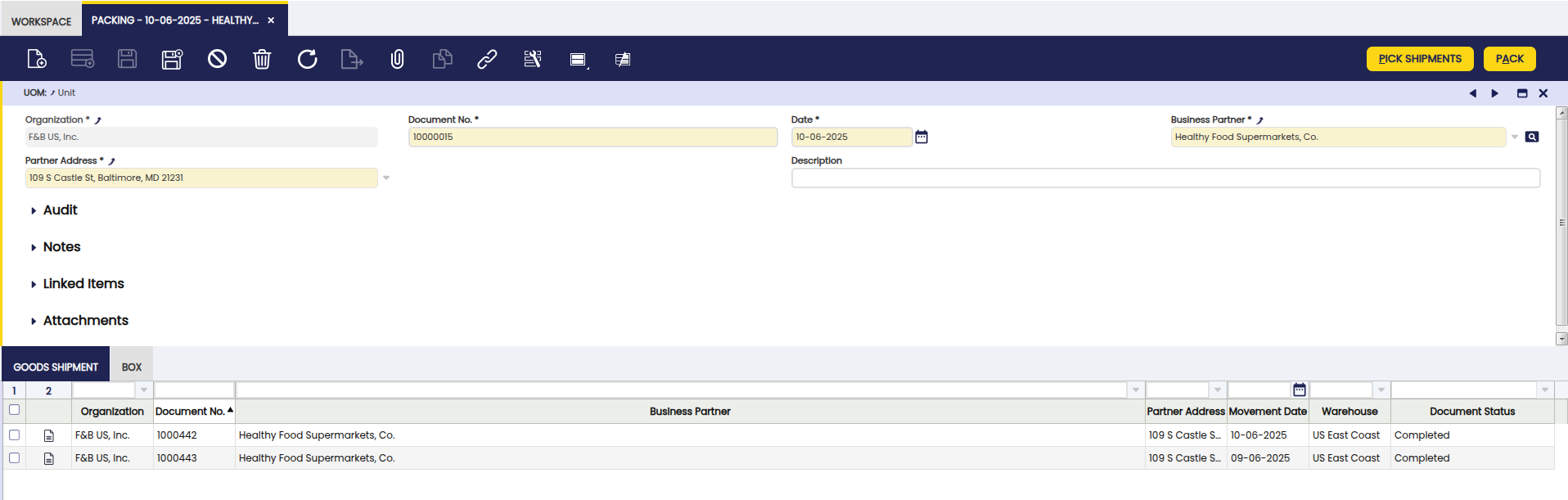The width and height of the screenshot is (1568, 500).
Task: Click the Business Partner search magnifier icon
Action: pos(1532,137)
